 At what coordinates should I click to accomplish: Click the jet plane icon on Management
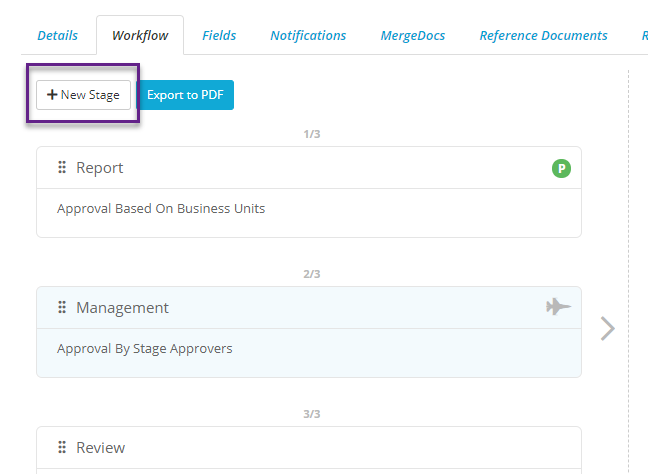click(558, 307)
